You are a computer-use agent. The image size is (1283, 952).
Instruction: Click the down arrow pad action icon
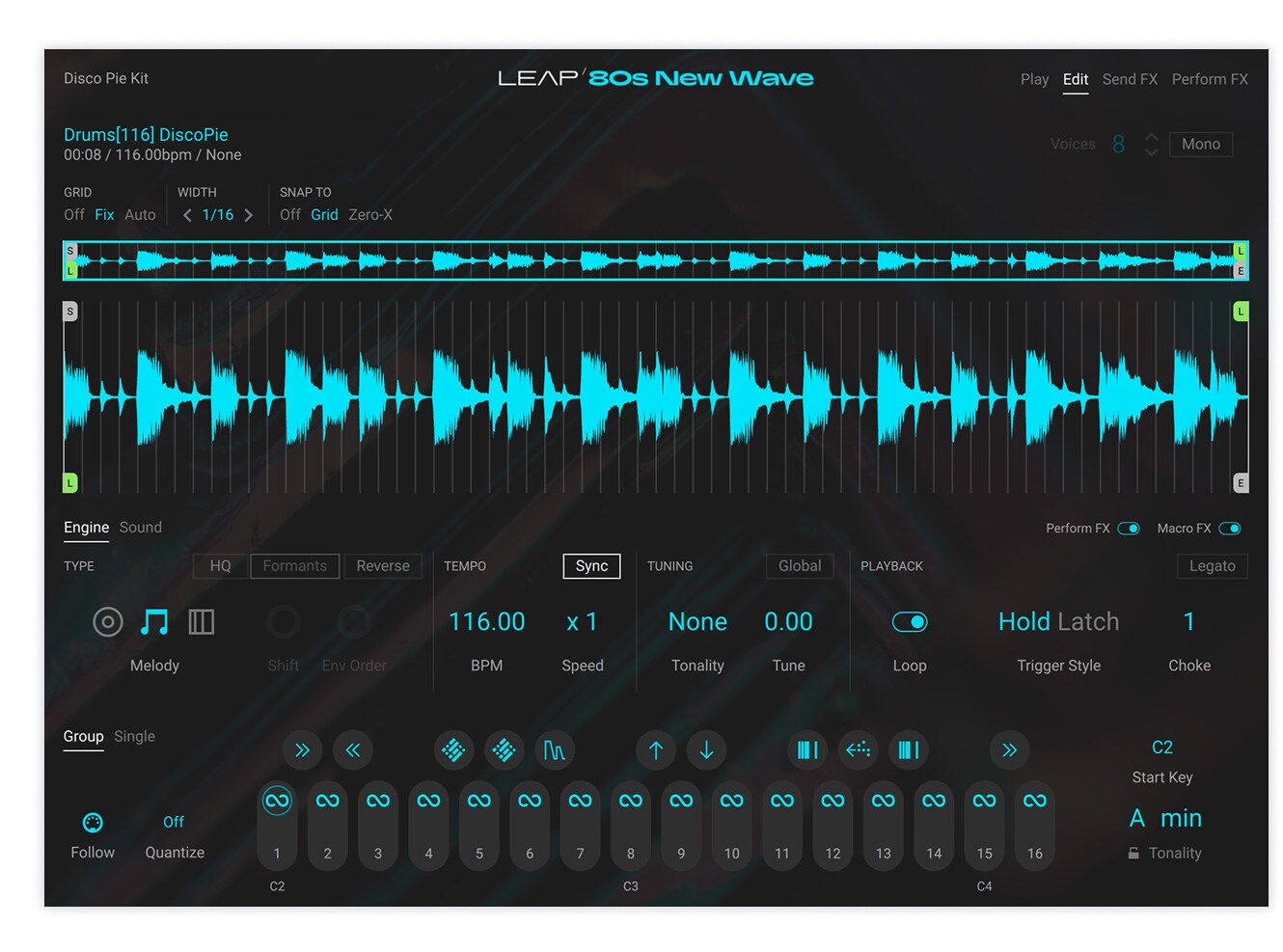pos(706,750)
